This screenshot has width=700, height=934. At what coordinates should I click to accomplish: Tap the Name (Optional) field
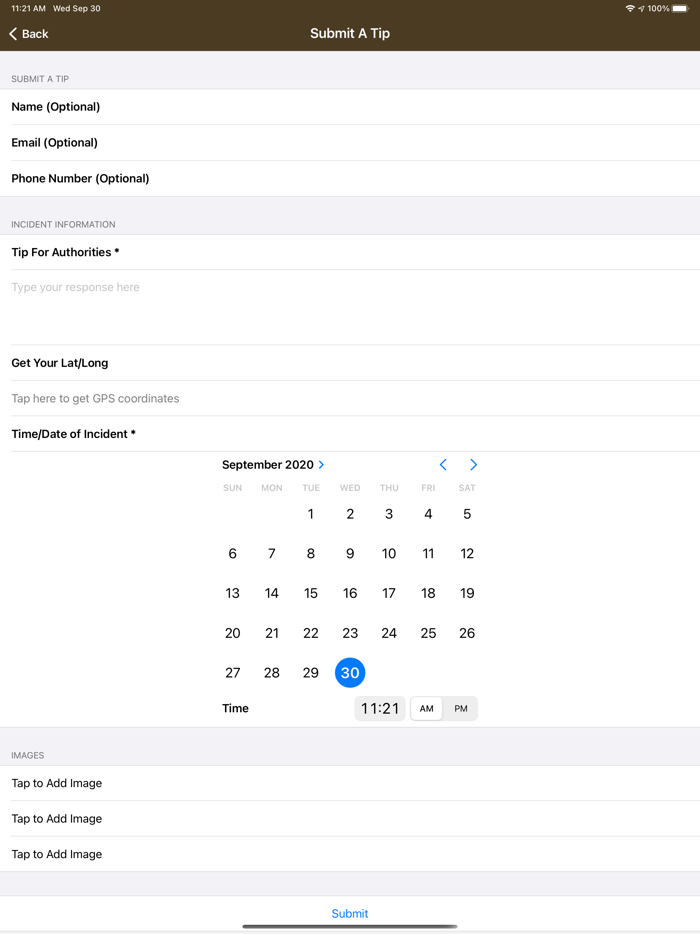tap(350, 107)
